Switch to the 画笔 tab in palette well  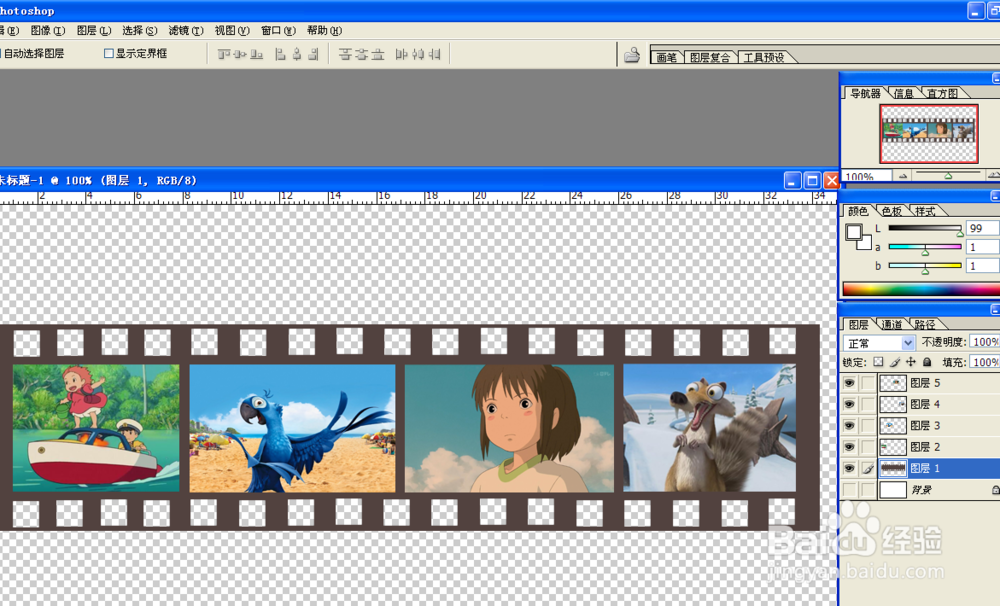666,57
